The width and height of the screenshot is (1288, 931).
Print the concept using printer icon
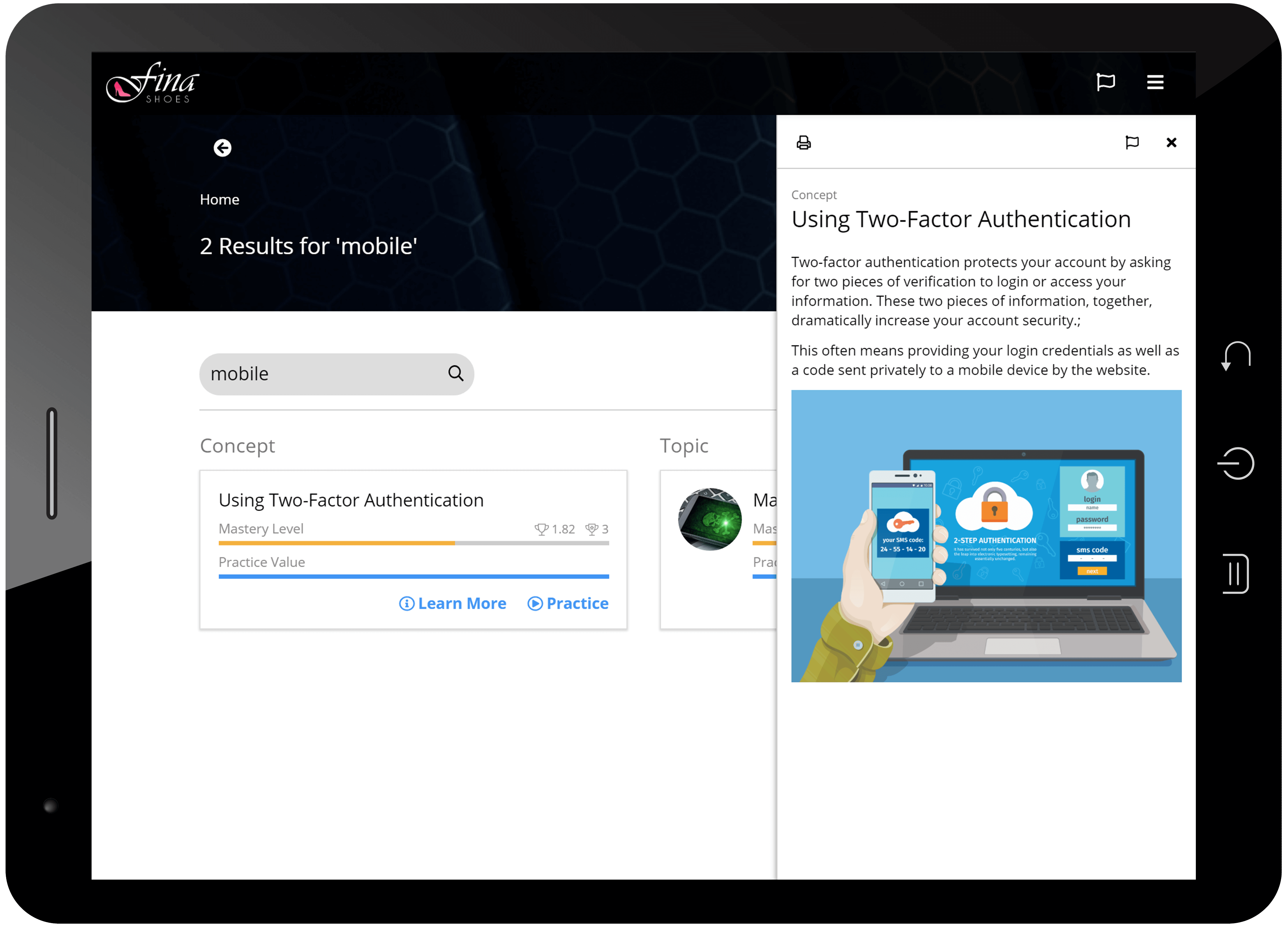[x=803, y=143]
